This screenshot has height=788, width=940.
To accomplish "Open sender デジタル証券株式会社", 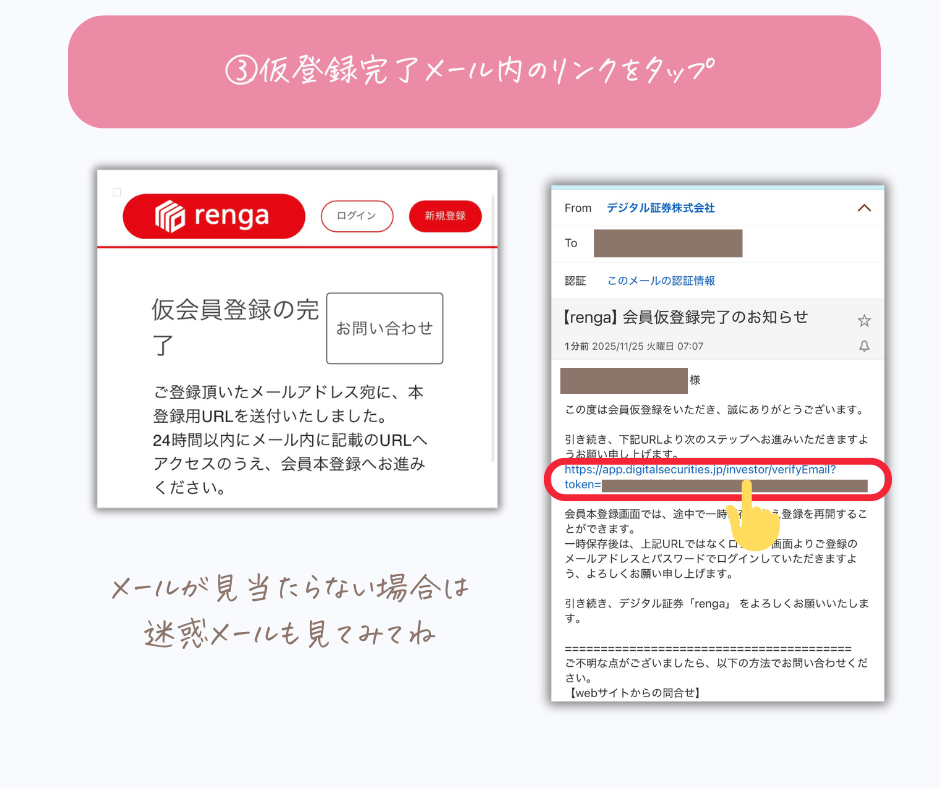I will pos(660,208).
